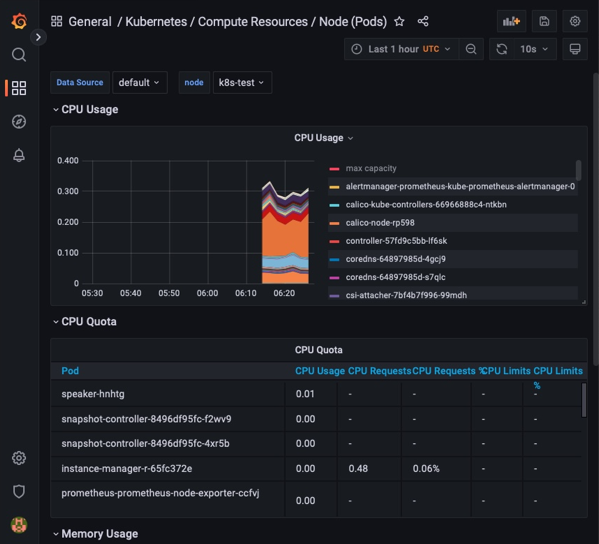Image resolution: width=599 pixels, height=544 pixels.
Task: Open the search dashboards icon
Action: click(x=19, y=55)
